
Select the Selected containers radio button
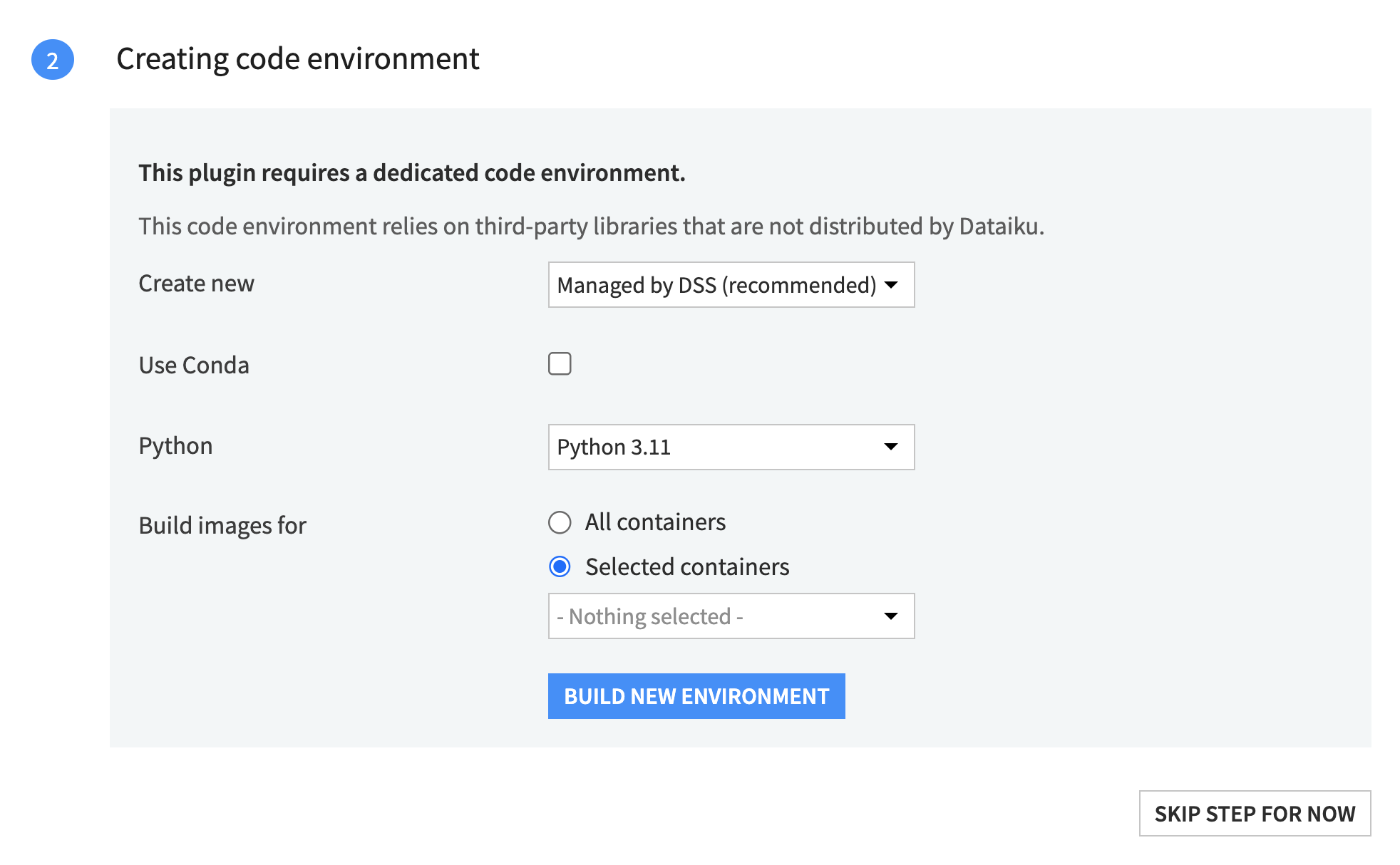[x=560, y=567]
